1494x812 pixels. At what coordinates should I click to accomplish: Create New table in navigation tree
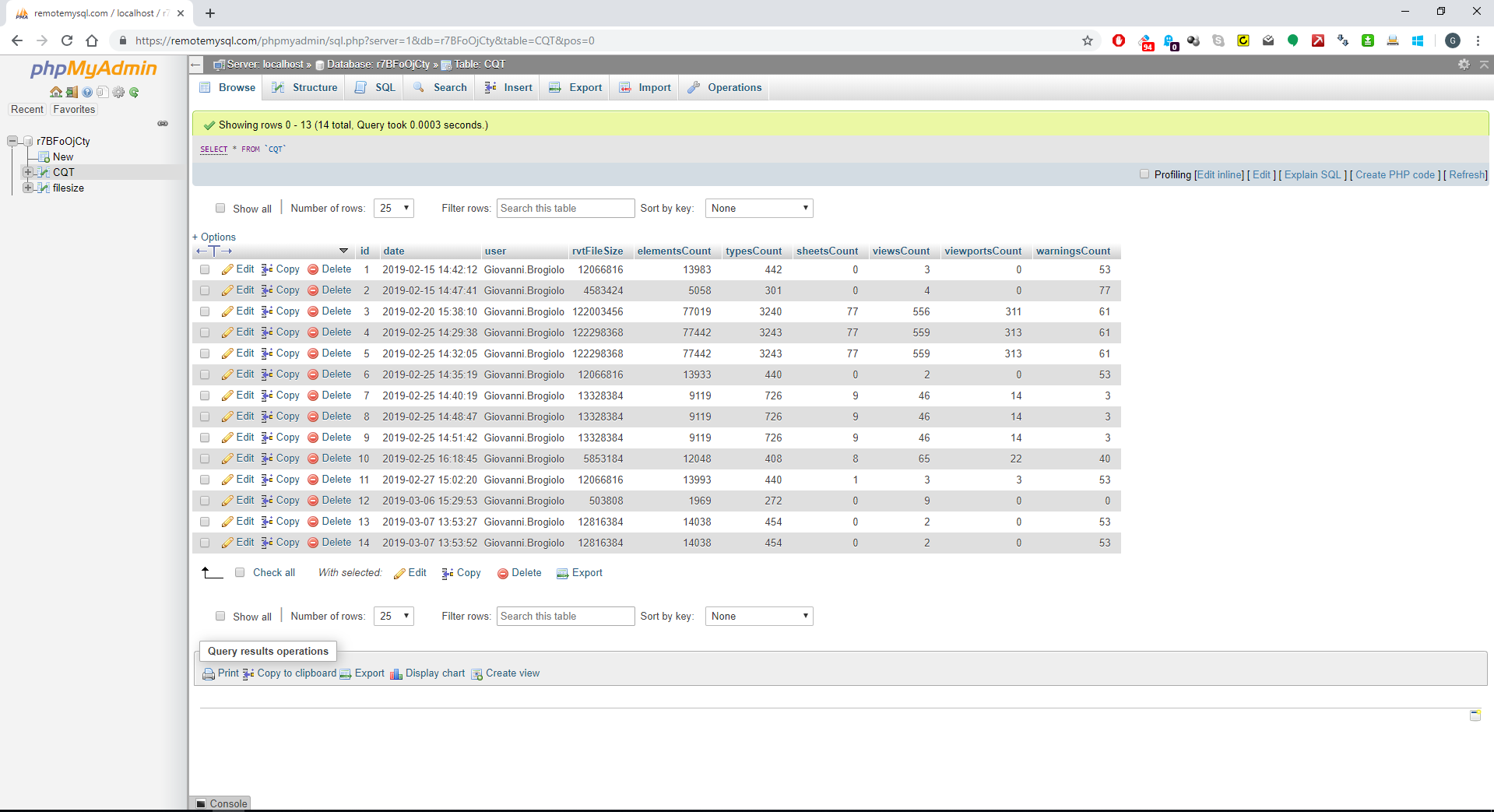[x=63, y=156]
